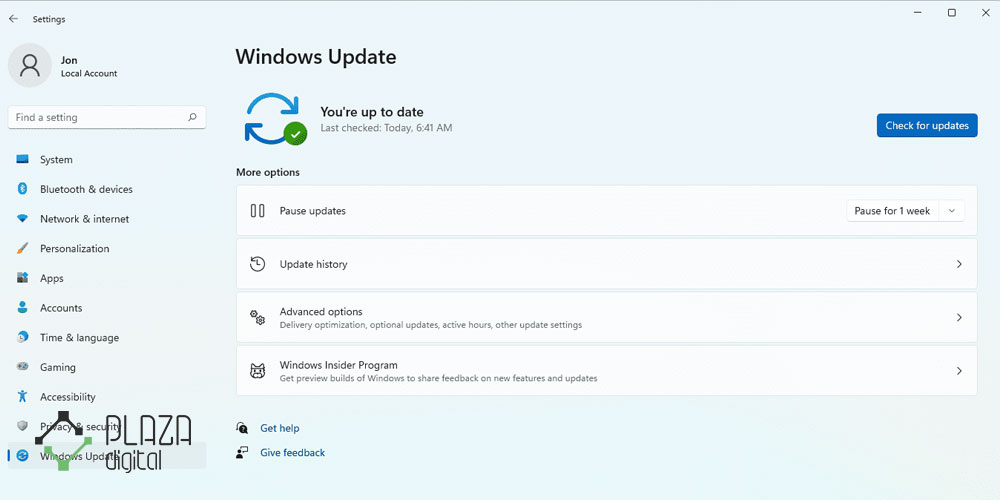Viewport: 1000px width, 500px height.
Task: Click the Time & language clock icon
Action: point(22,337)
